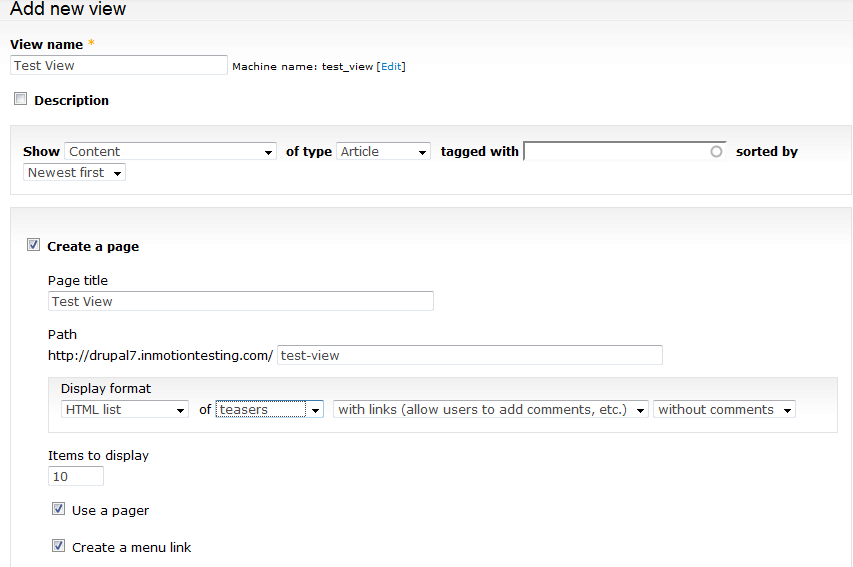The width and height of the screenshot is (853, 567).
Task: Disable the Use a pager checkbox
Action: pyautogui.click(x=58, y=509)
